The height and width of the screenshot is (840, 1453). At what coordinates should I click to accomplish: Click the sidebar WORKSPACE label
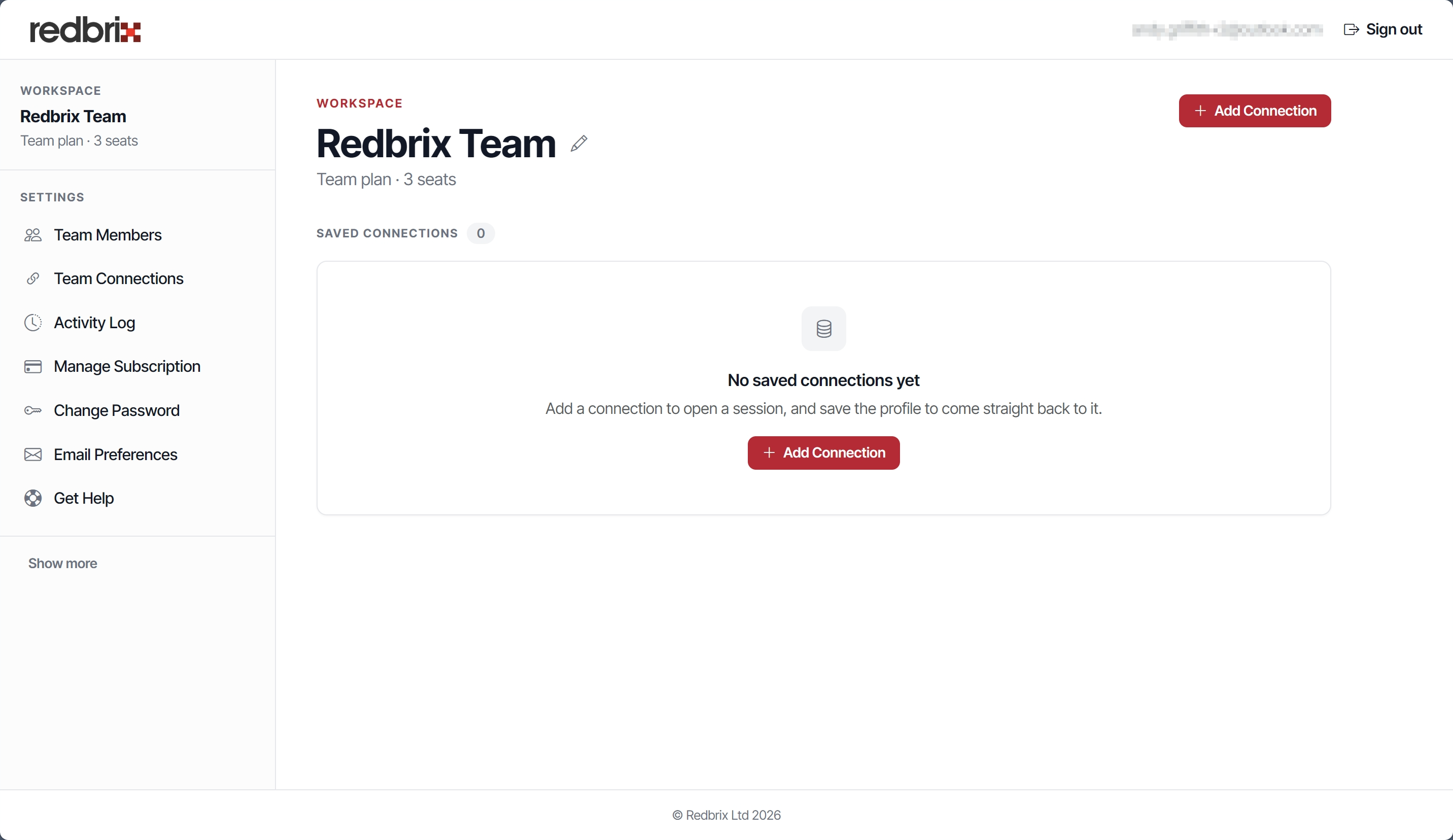60,91
